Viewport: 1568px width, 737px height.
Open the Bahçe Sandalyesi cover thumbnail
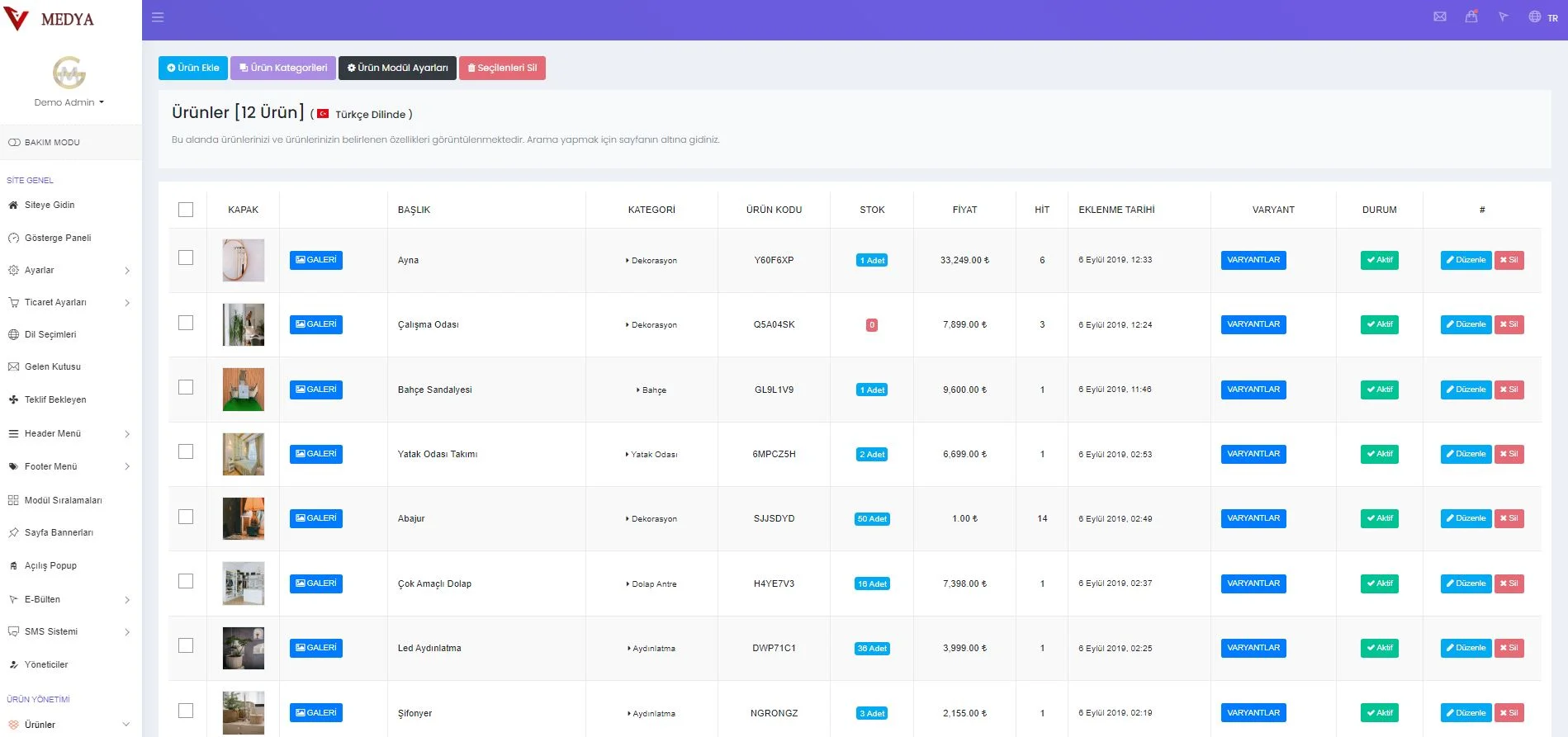[x=244, y=390]
